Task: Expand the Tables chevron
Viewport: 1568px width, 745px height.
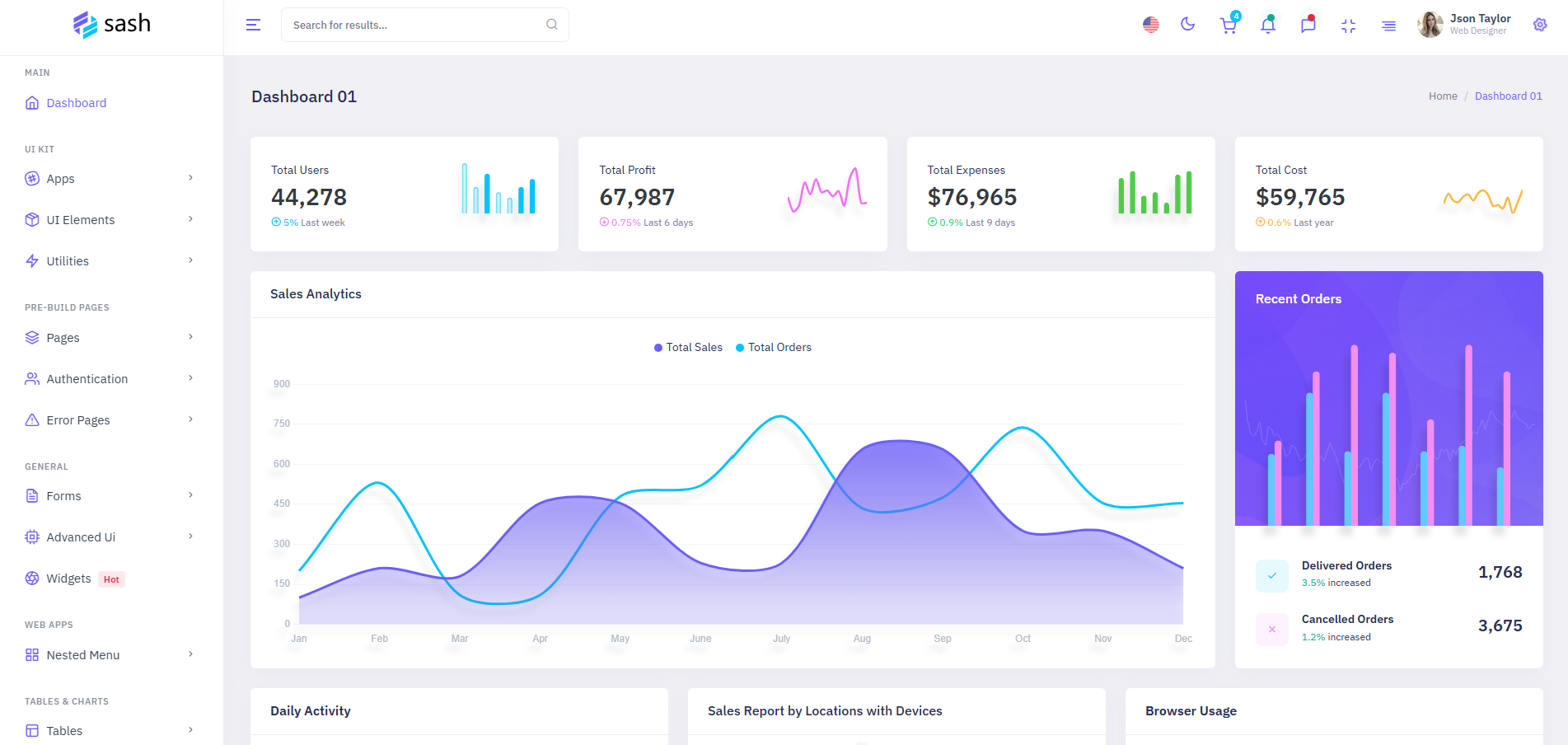Action: (x=190, y=730)
